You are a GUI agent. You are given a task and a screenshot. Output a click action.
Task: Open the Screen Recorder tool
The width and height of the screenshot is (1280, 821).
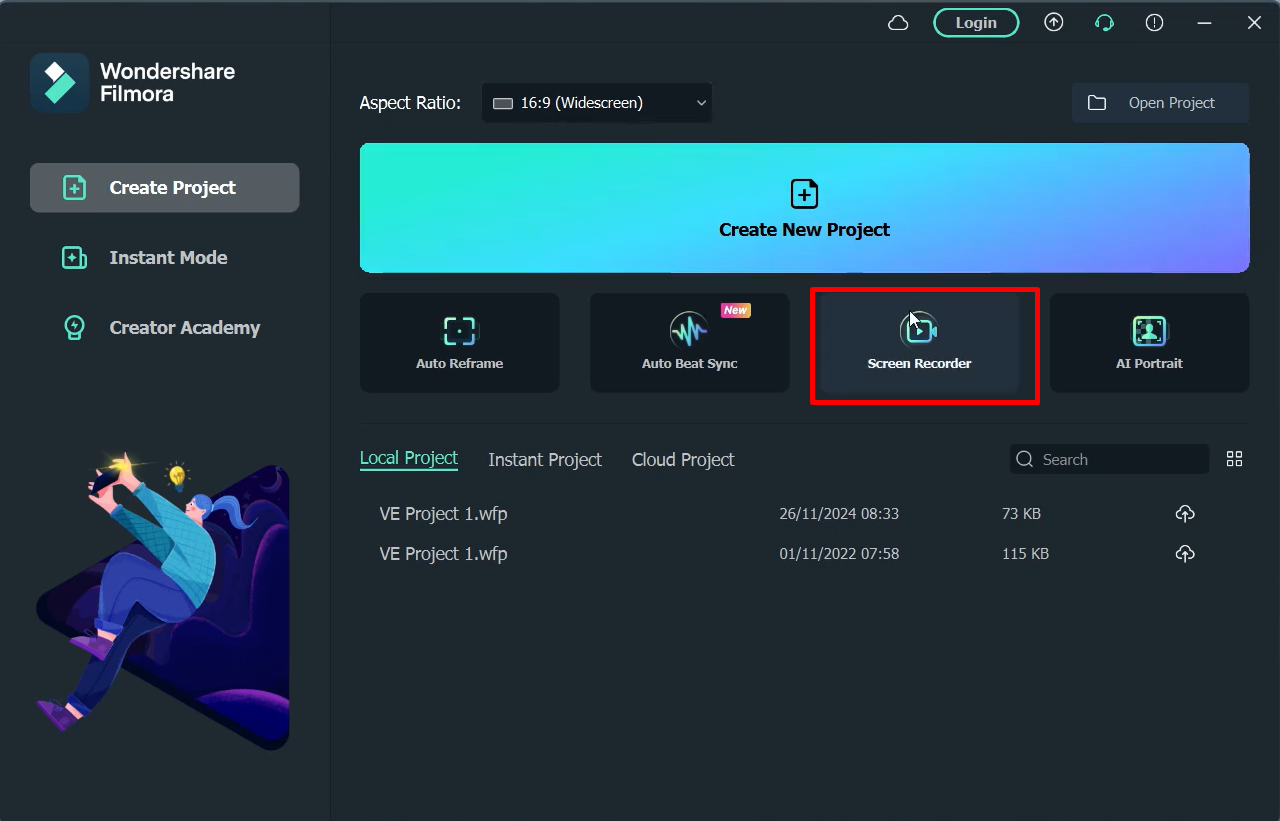(919, 343)
